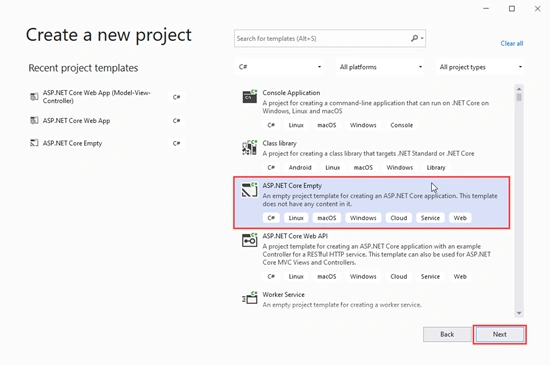Select Worker Service template title
Image resolution: width=550 pixels, height=365 pixels.
283,295
